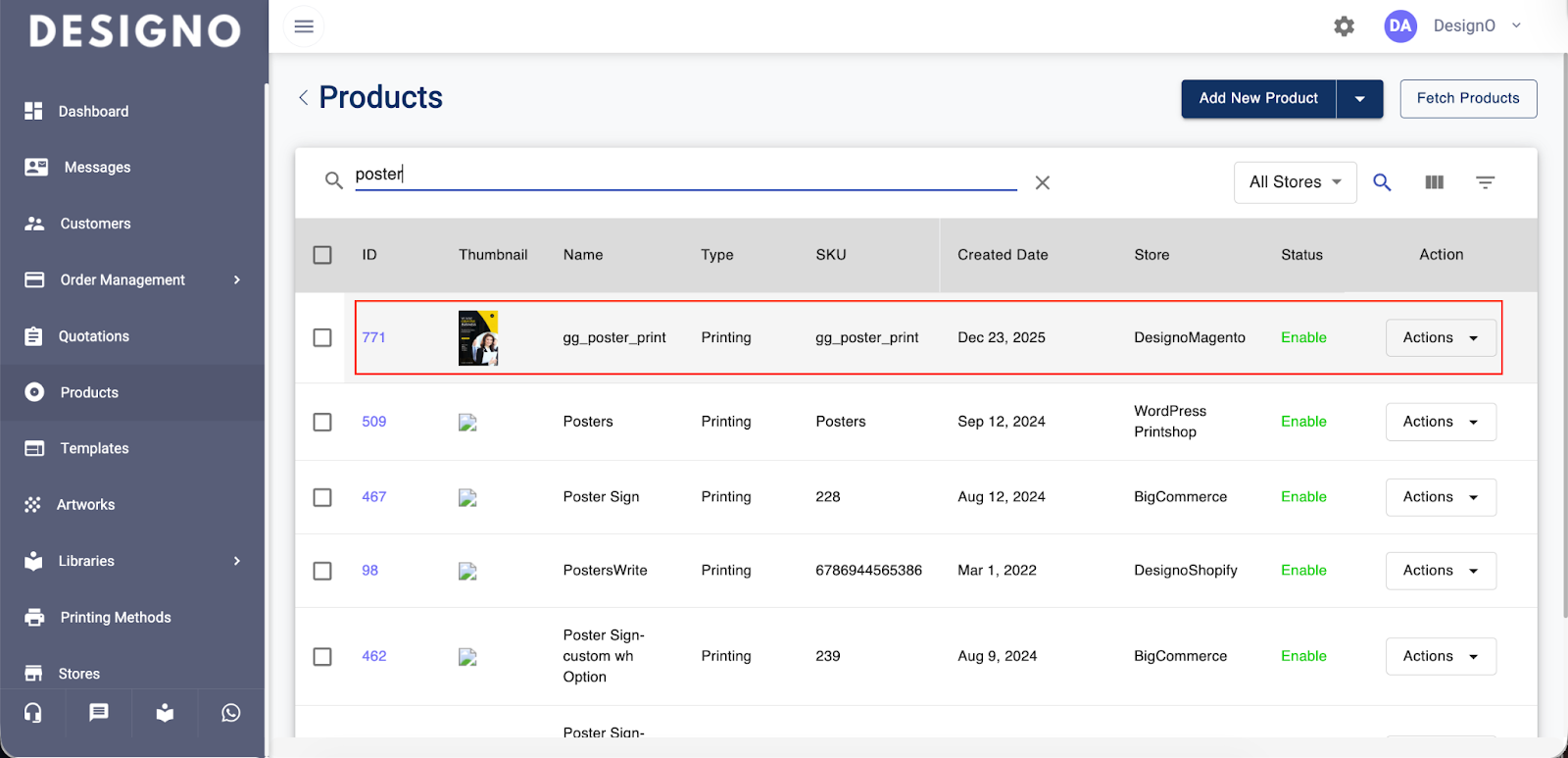Open the column view icon
Screen dimensions: 1568x758
1434,182
